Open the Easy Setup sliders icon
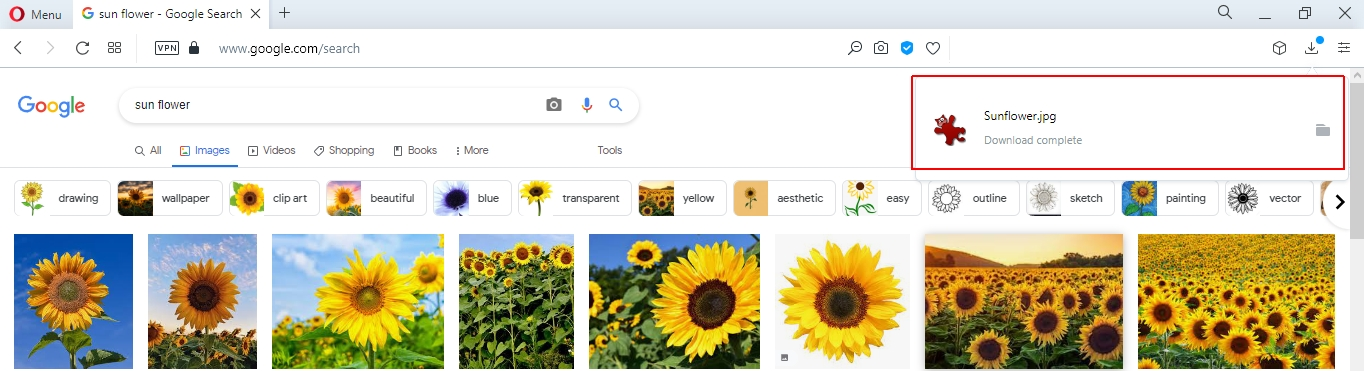 (x=1344, y=48)
